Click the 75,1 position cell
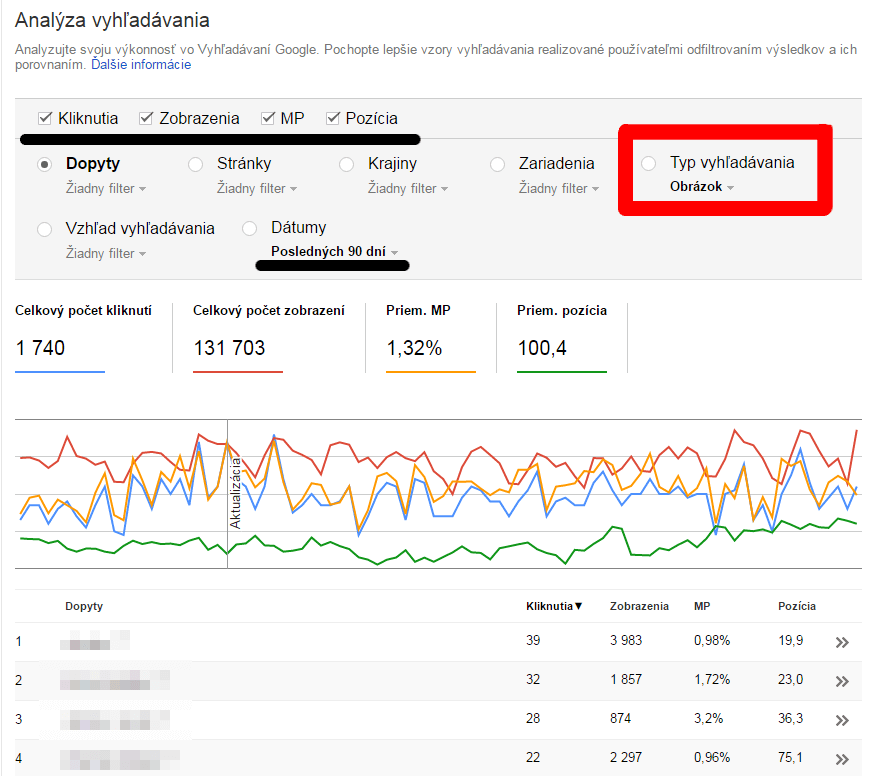This screenshot has width=872, height=776. click(790, 757)
